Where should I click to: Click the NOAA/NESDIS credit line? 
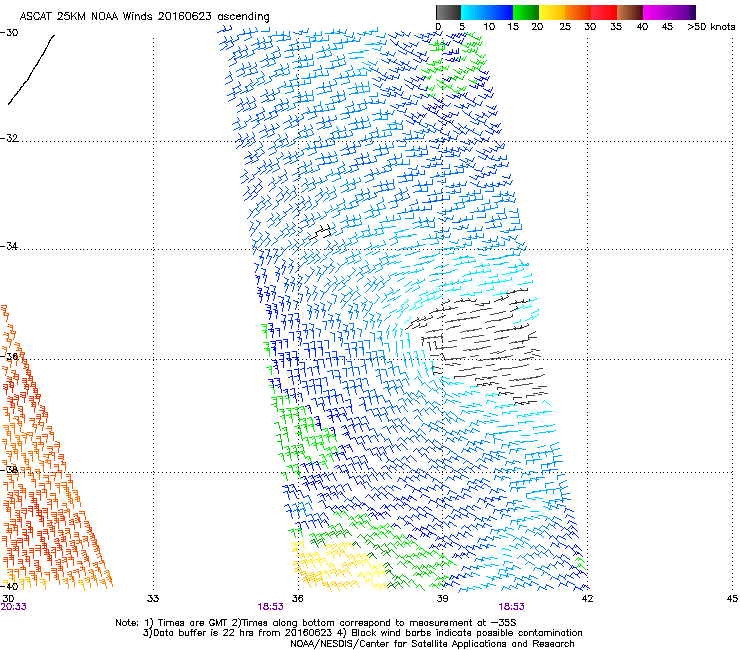432,644
